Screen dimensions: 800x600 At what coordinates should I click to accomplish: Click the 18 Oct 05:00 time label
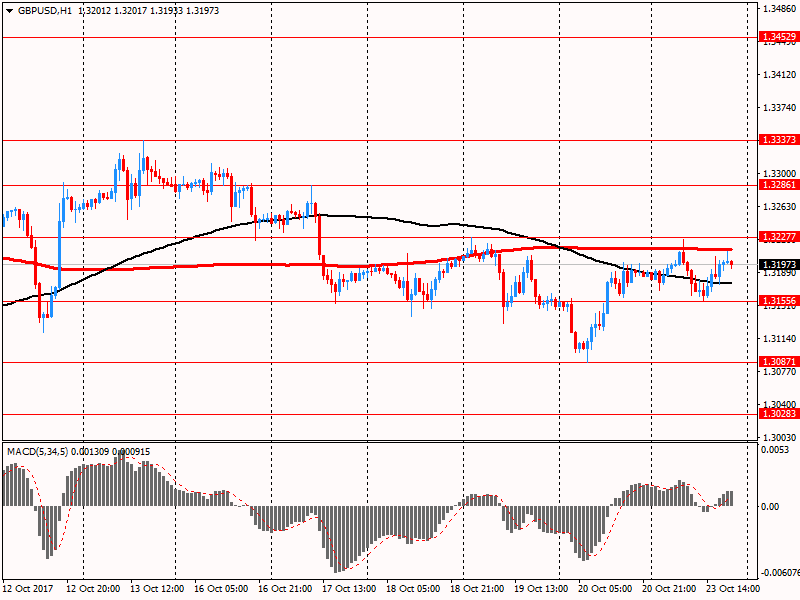pos(413,589)
